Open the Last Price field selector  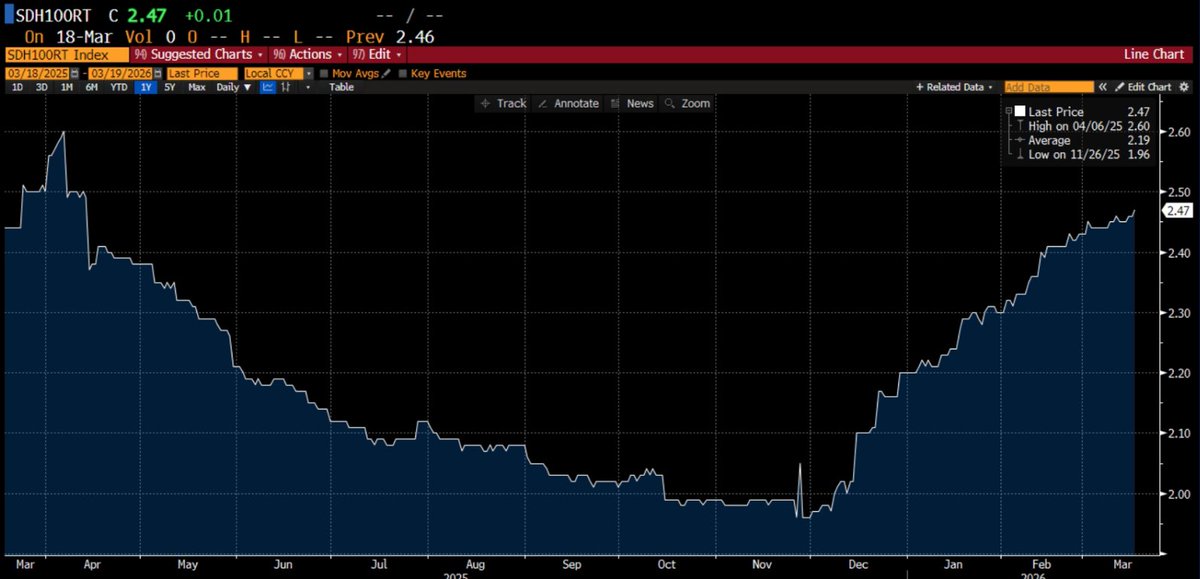pos(201,74)
